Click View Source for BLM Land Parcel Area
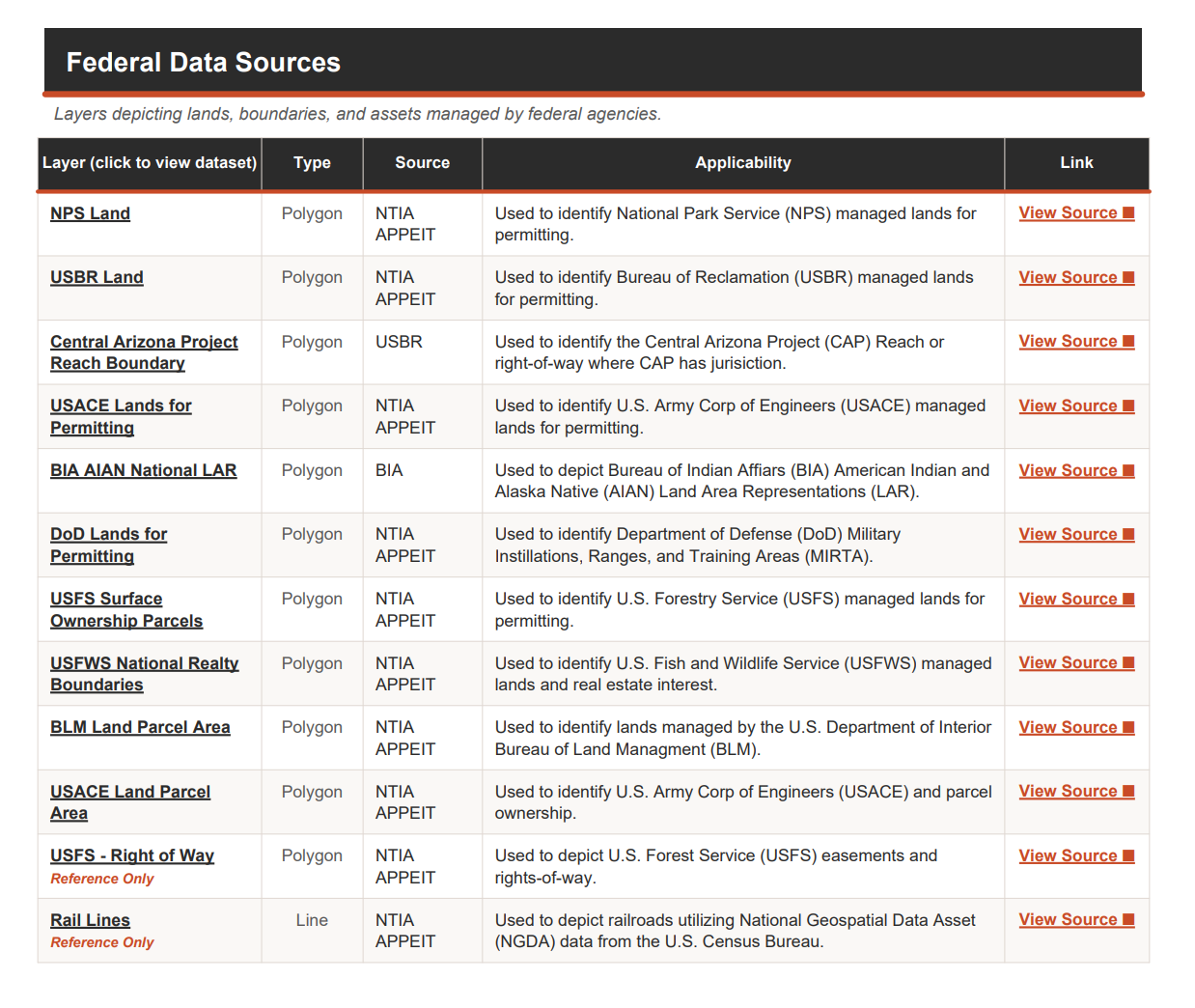 1076,727
